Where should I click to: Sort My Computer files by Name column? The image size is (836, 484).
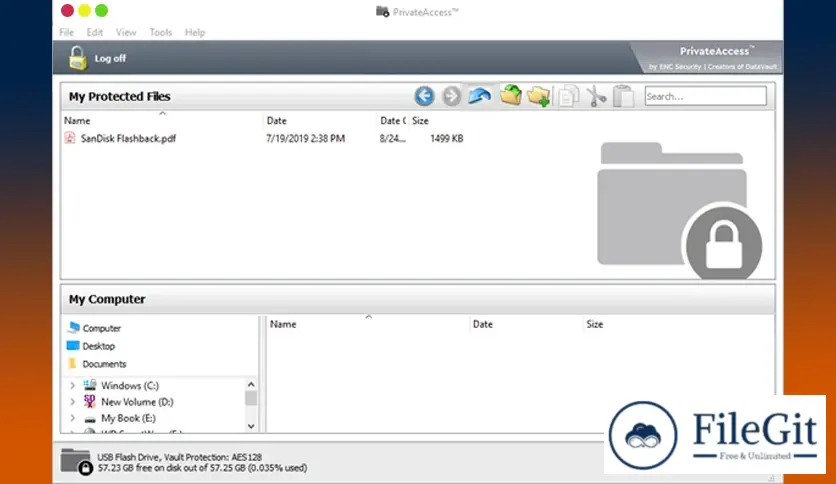click(x=283, y=325)
